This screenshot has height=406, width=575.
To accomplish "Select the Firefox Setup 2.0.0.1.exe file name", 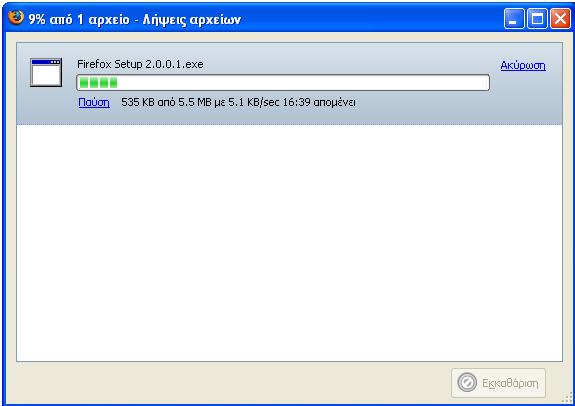I will coord(140,64).
